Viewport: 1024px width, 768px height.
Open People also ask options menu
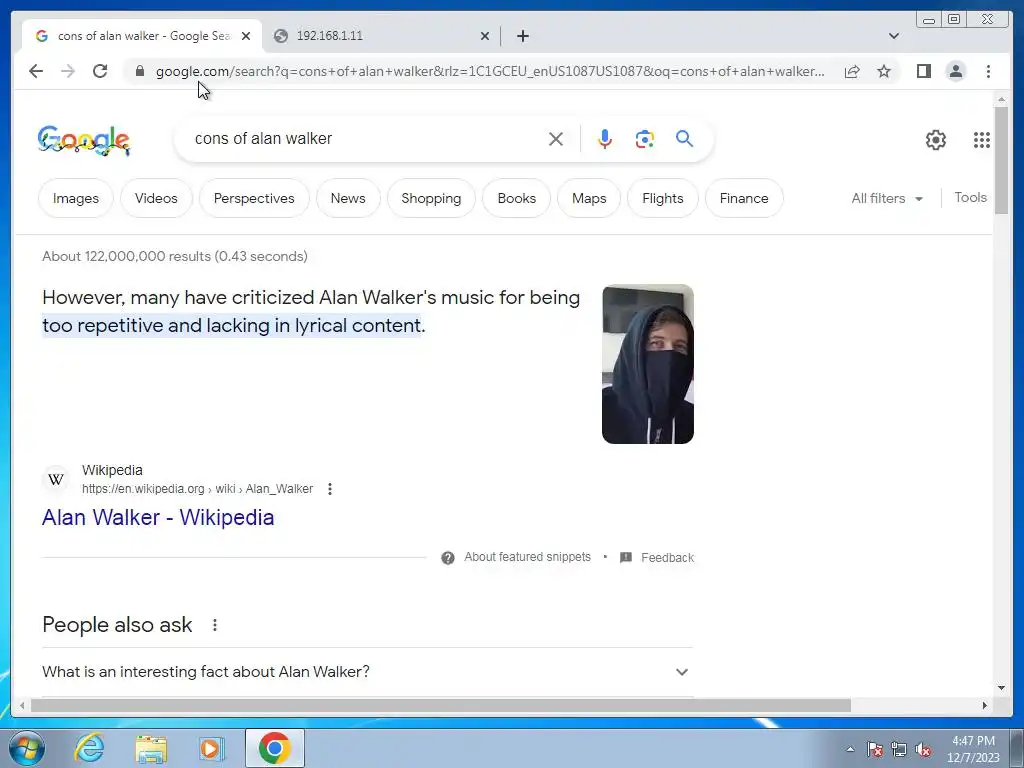coord(215,625)
